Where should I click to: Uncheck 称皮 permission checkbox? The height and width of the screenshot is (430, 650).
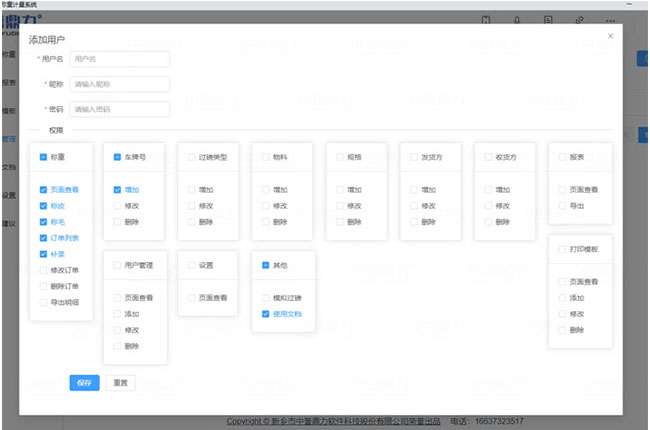(x=43, y=205)
